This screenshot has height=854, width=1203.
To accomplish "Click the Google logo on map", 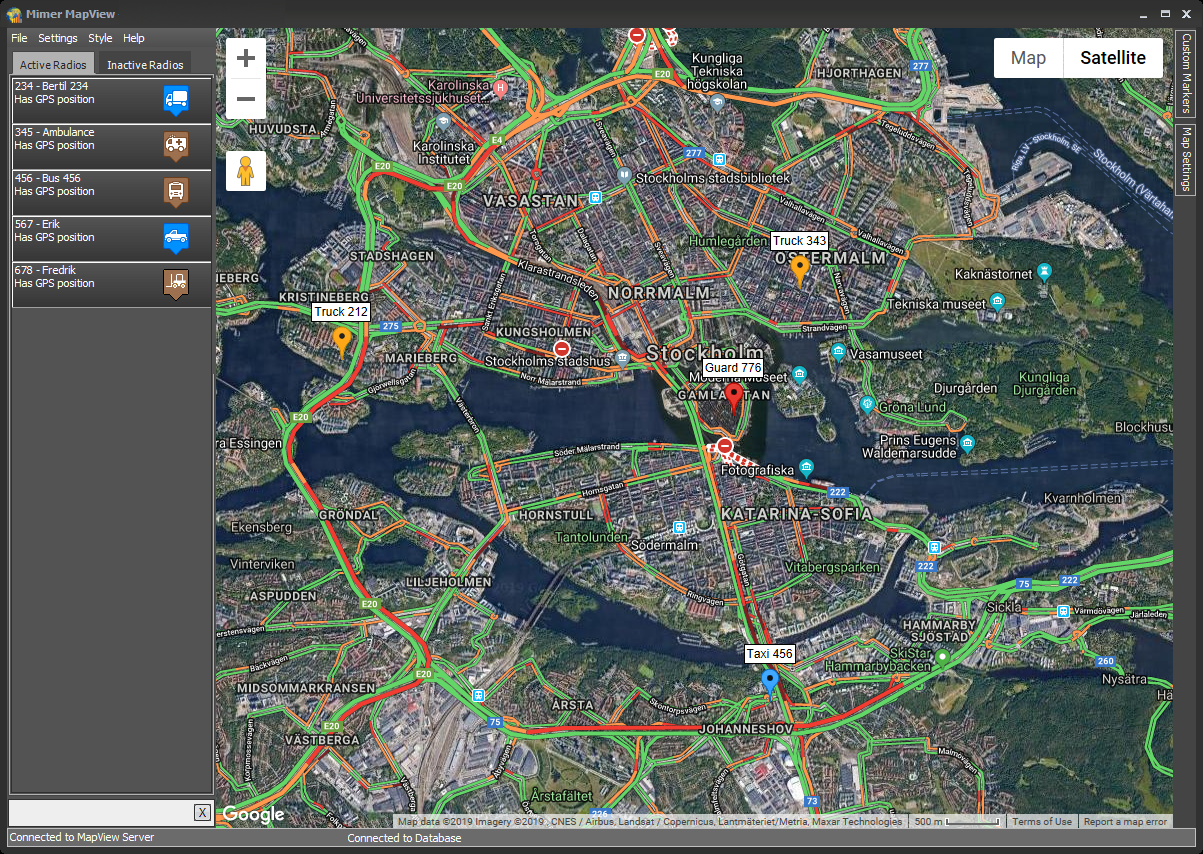I will pyautogui.click(x=253, y=814).
